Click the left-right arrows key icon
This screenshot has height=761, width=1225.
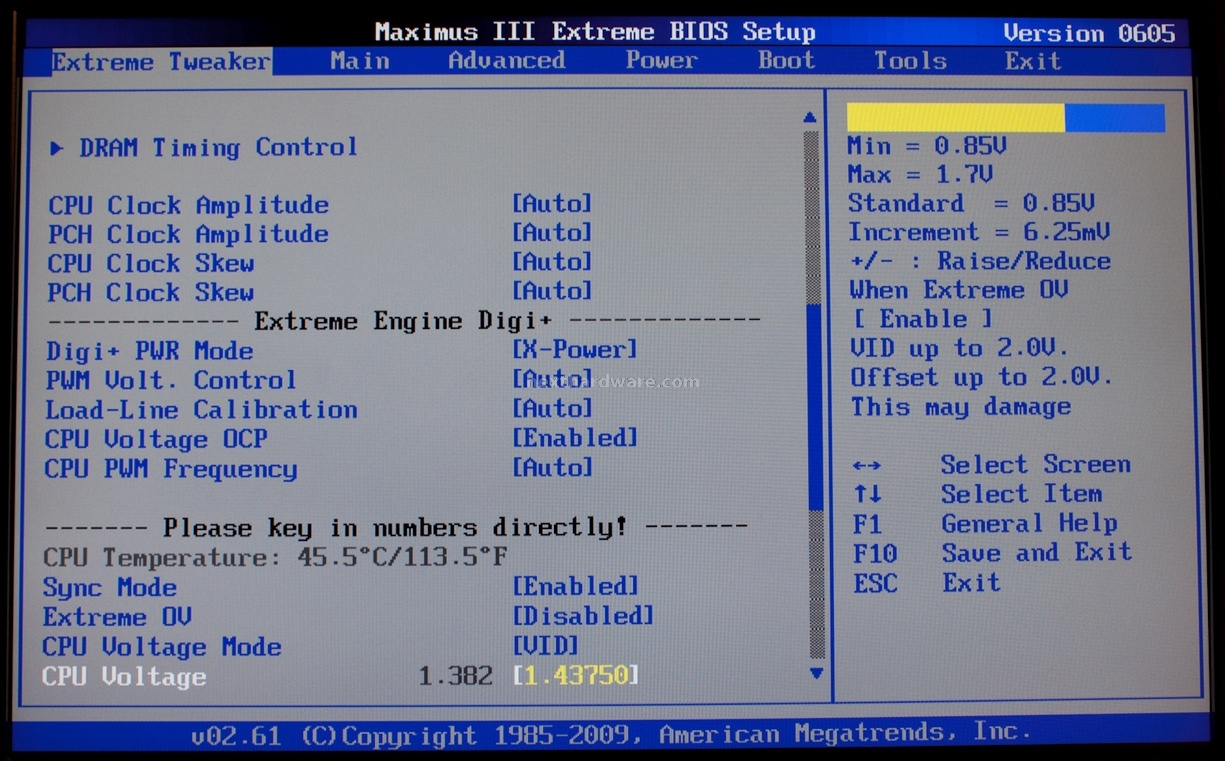[867, 466]
